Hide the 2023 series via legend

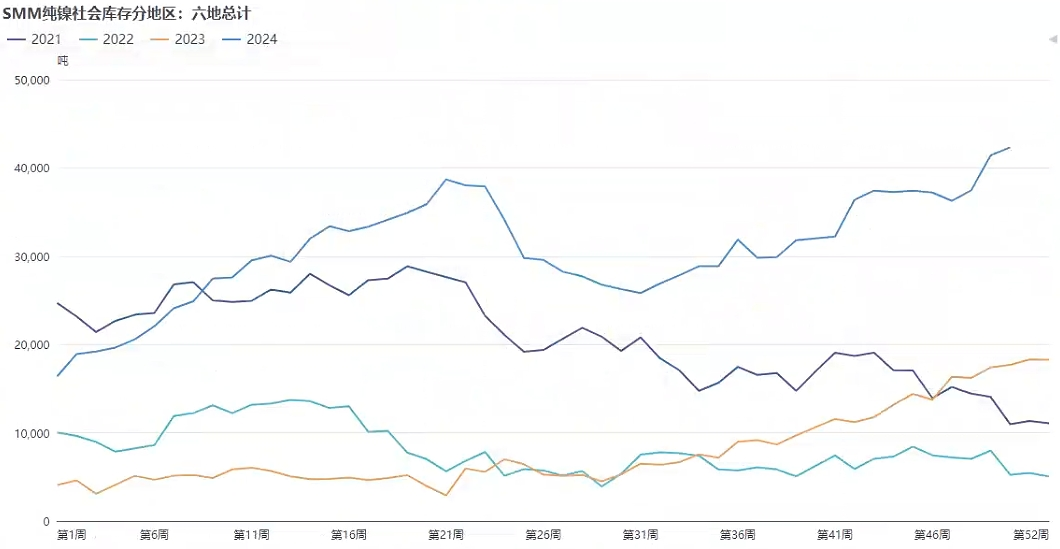pos(189,39)
